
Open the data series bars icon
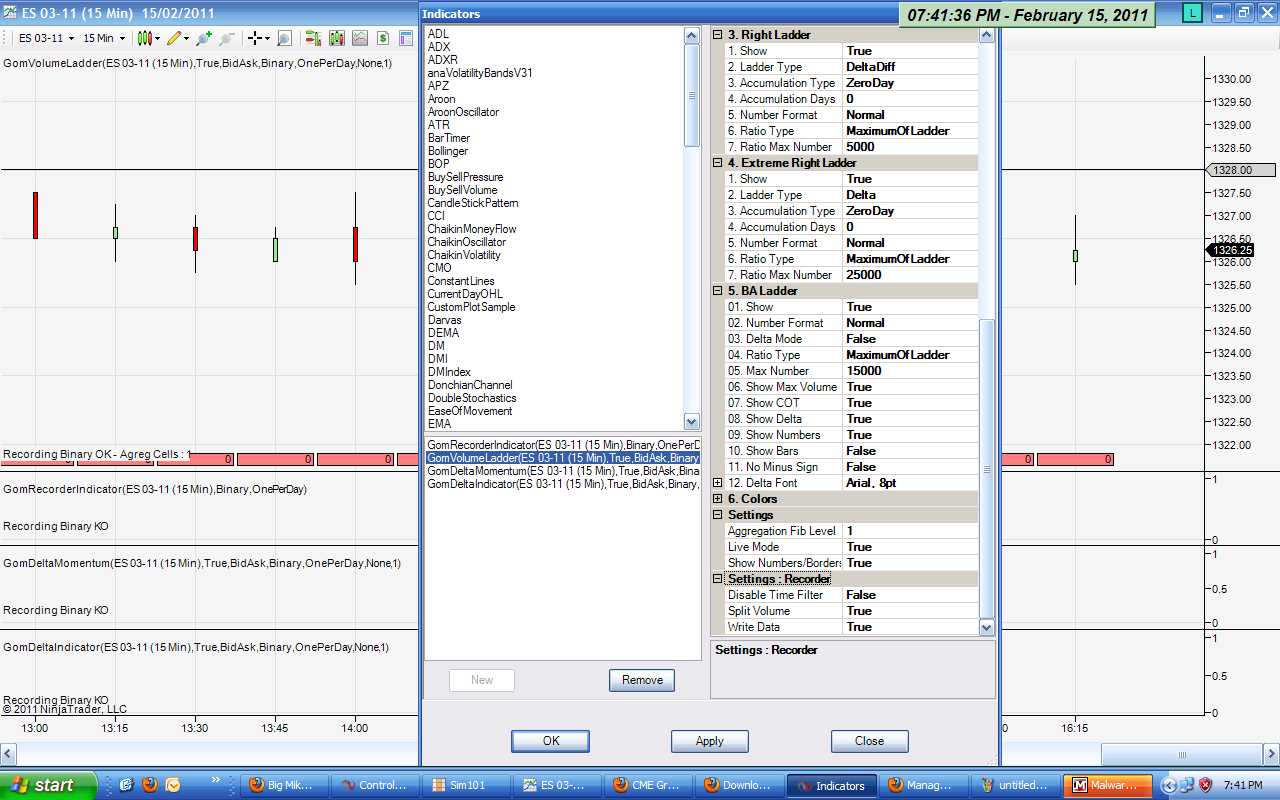[336, 38]
